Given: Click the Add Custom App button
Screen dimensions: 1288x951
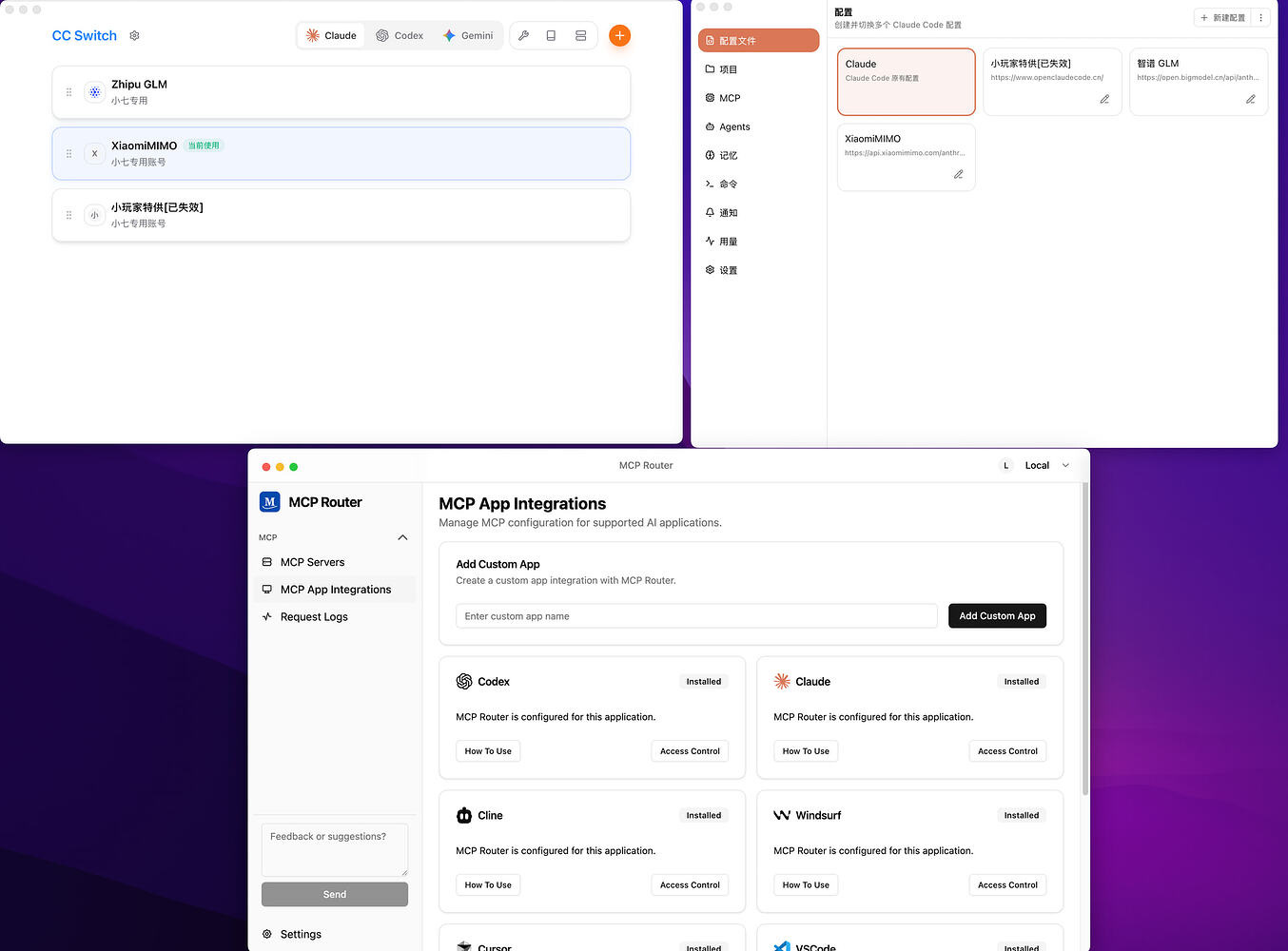Looking at the screenshot, I should [997, 616].
